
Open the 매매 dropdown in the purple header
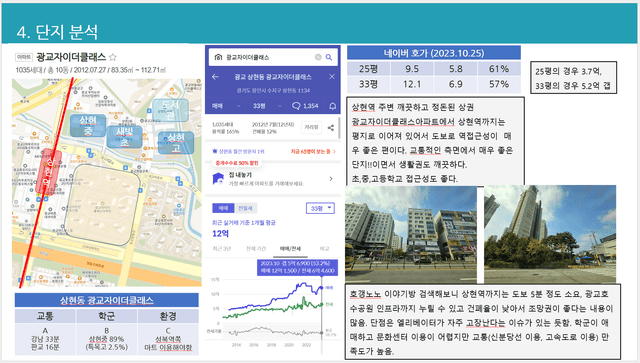[226, 106]
